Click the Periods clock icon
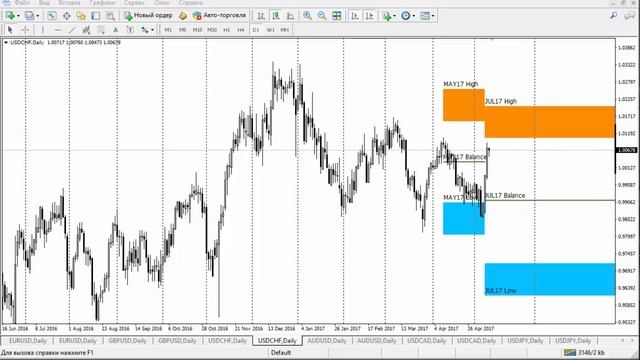 point(406,16)
